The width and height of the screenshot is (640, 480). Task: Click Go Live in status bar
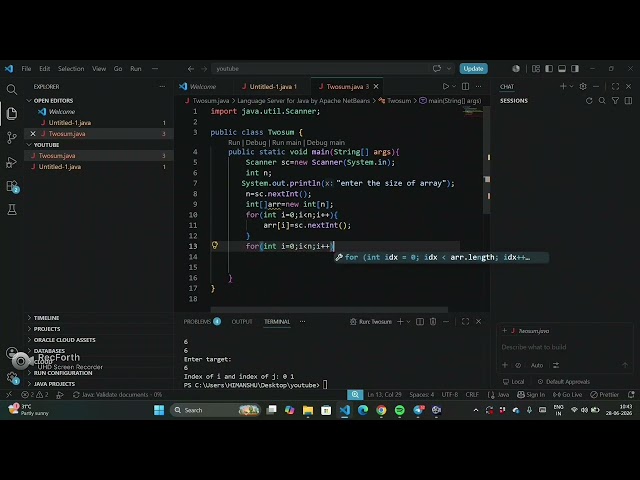(x=567, y=394)
